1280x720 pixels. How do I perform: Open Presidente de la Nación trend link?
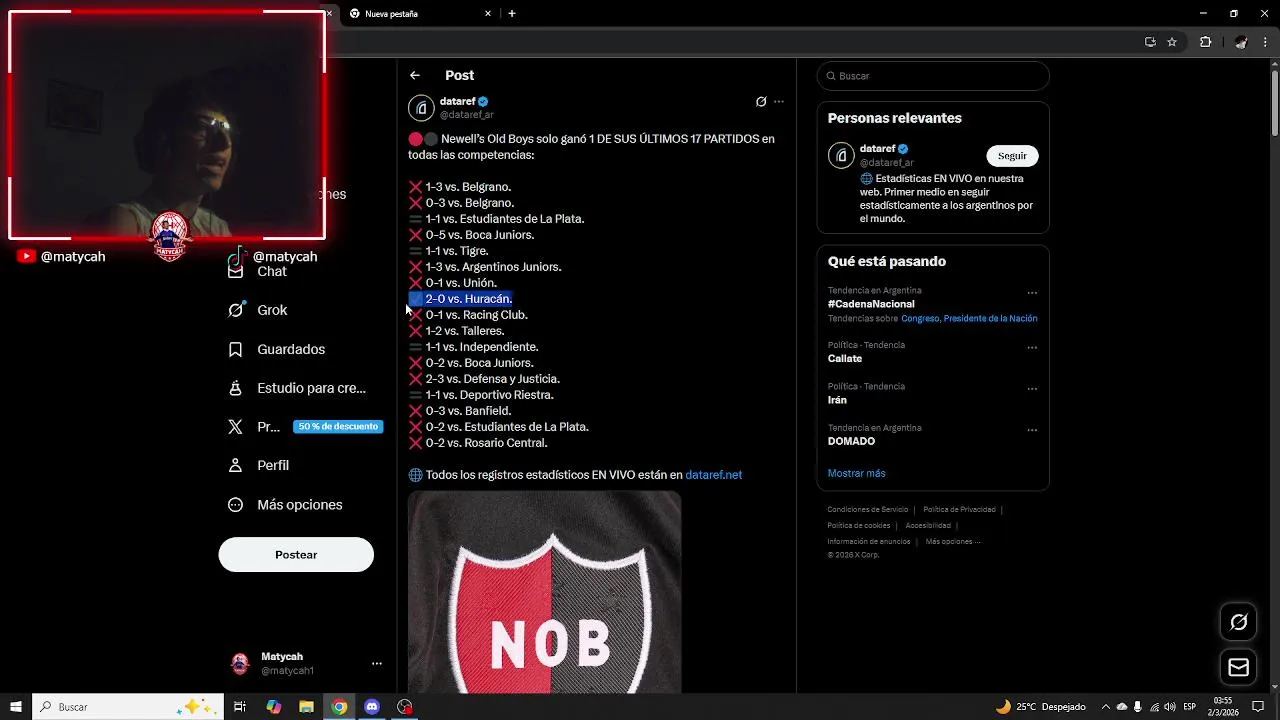click(x=991, y=319)
